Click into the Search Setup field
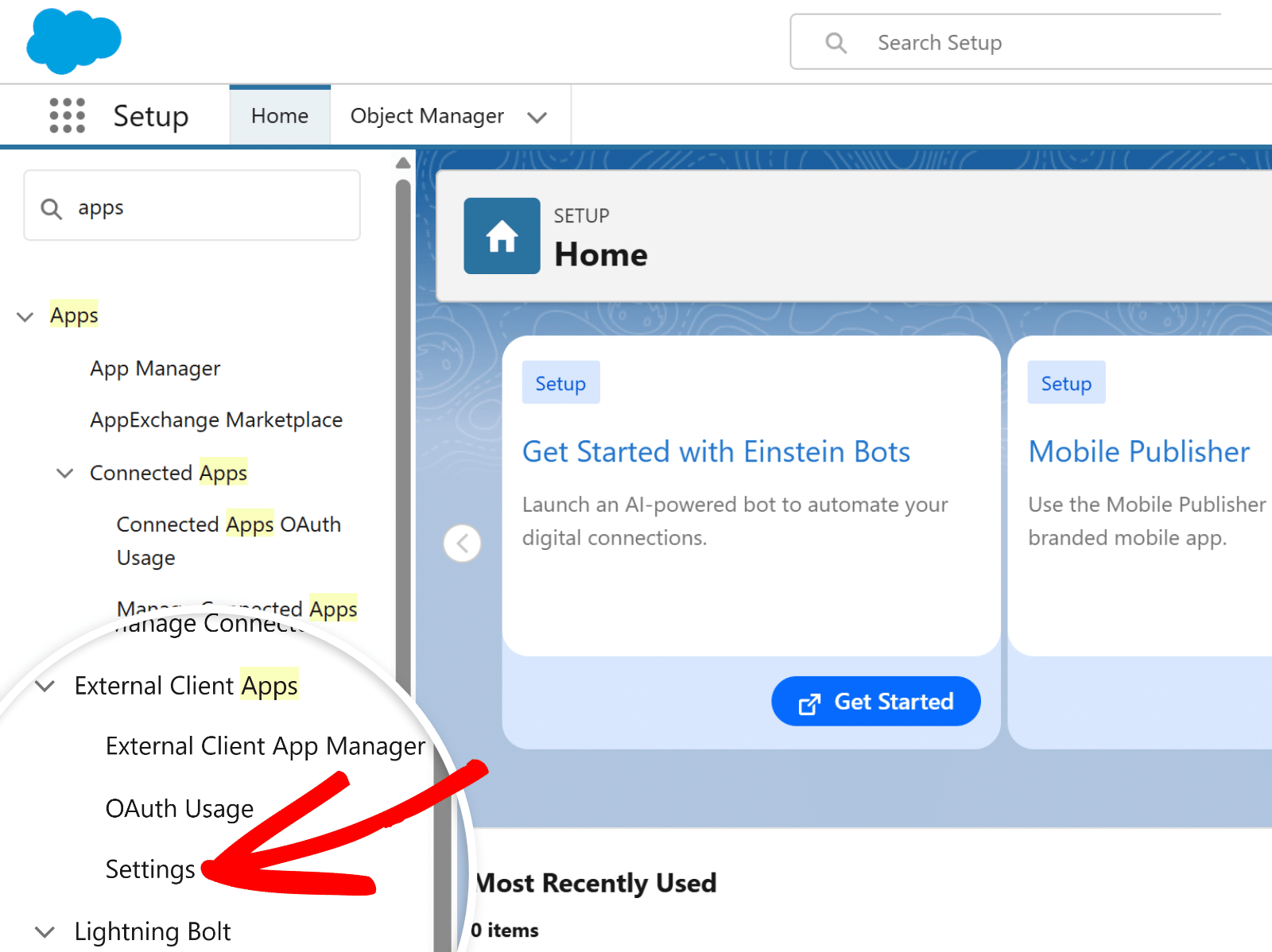 (1031, 42)
